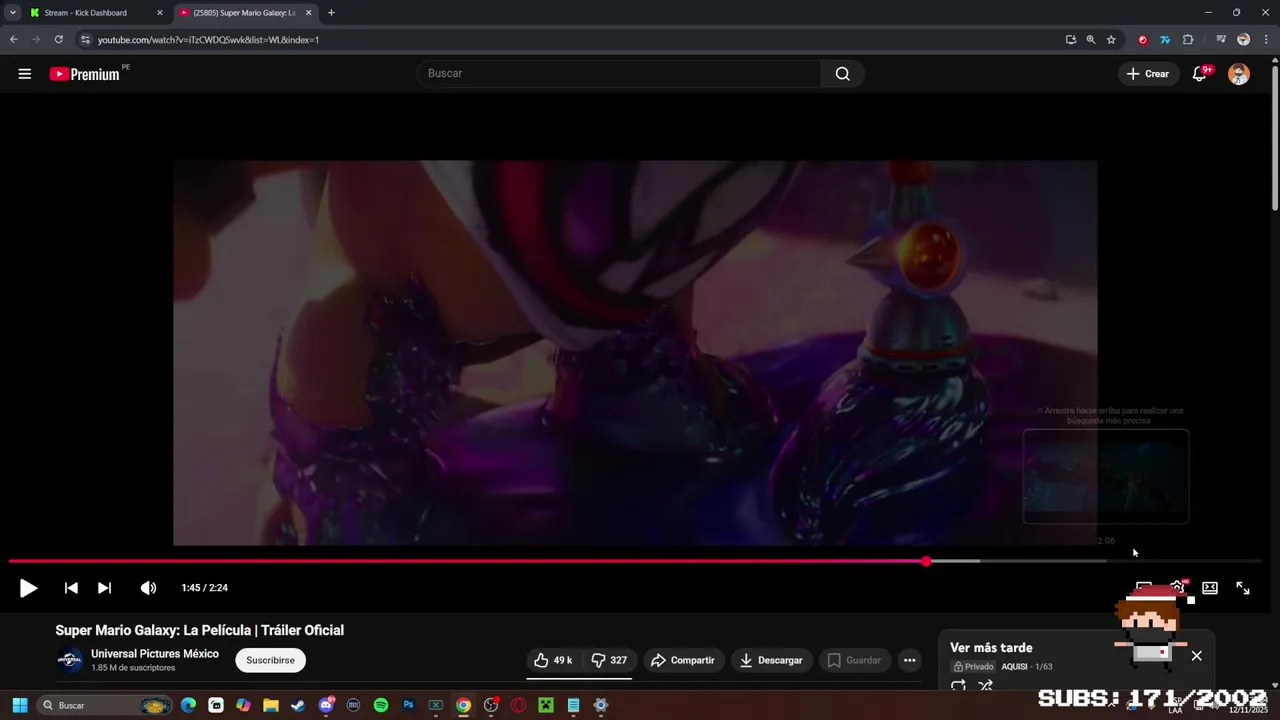Open Discord from the taskbar

tap(326, 705)
